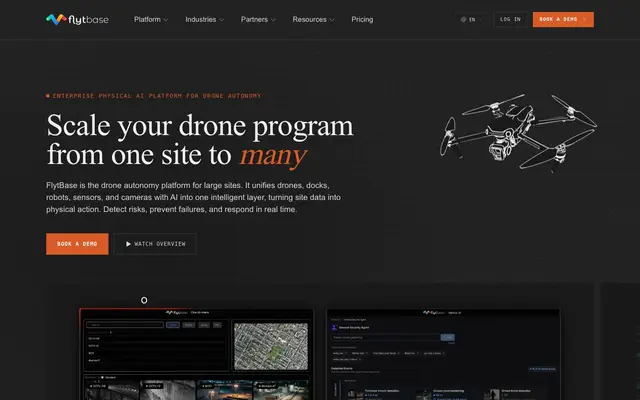The height and width of the screenshot is (400, 640).
Task: Click the prompt input in right dashboard preview
Action: coord(386,338)
